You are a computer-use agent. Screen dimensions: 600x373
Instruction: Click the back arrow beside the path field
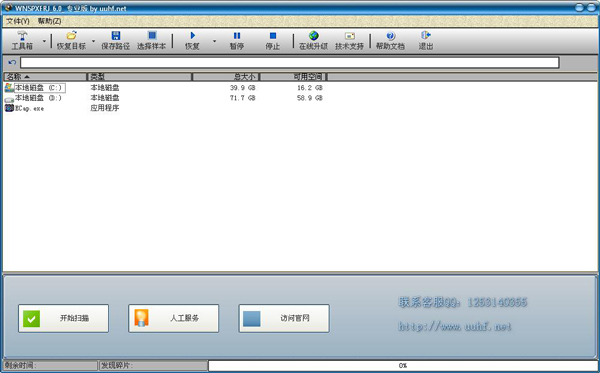(x=12, y=62)
